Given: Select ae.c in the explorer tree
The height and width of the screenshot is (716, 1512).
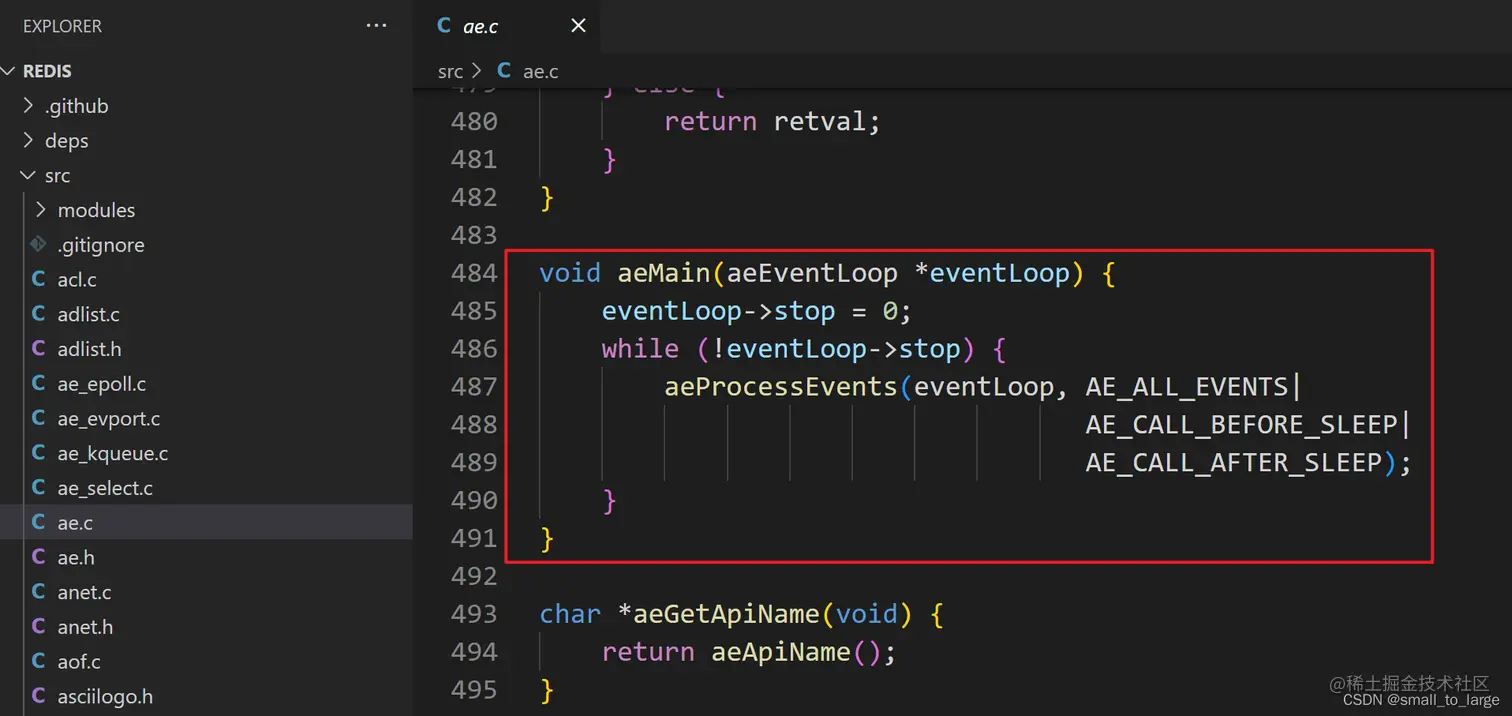Looking at the screenshot, I should [206, 522].
